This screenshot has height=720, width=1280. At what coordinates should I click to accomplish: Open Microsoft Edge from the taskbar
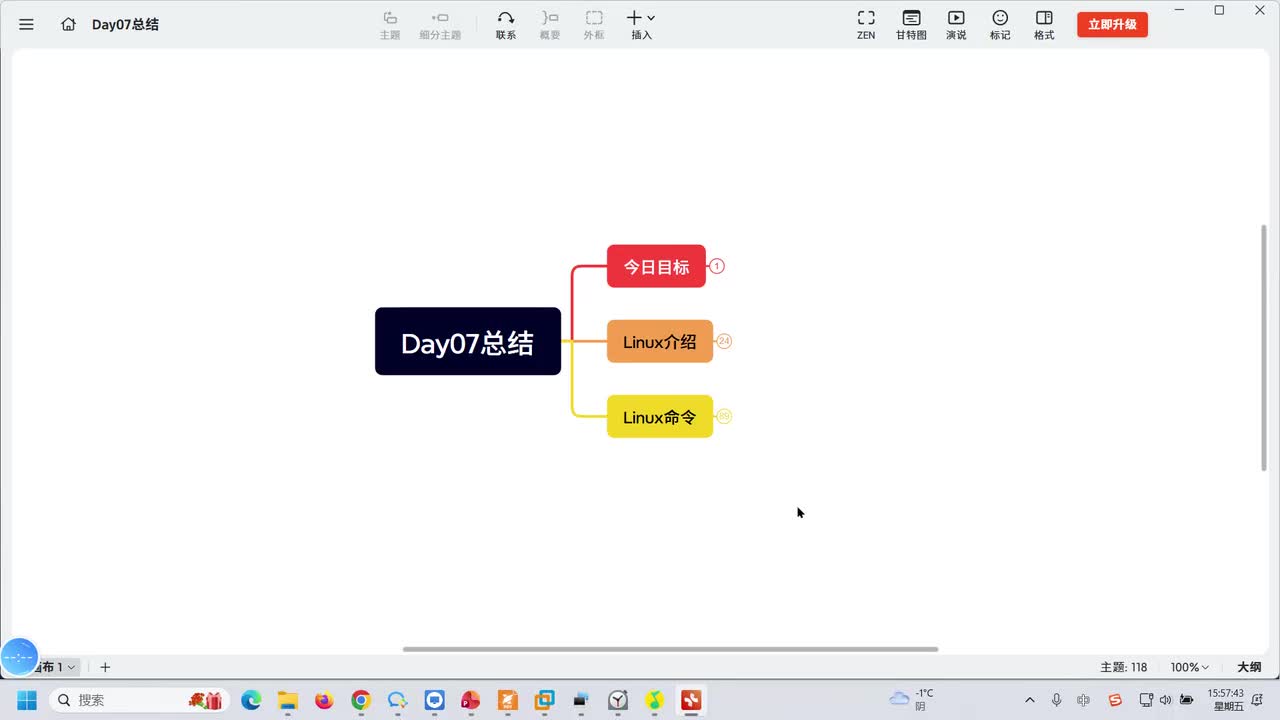tap(251, 700)
